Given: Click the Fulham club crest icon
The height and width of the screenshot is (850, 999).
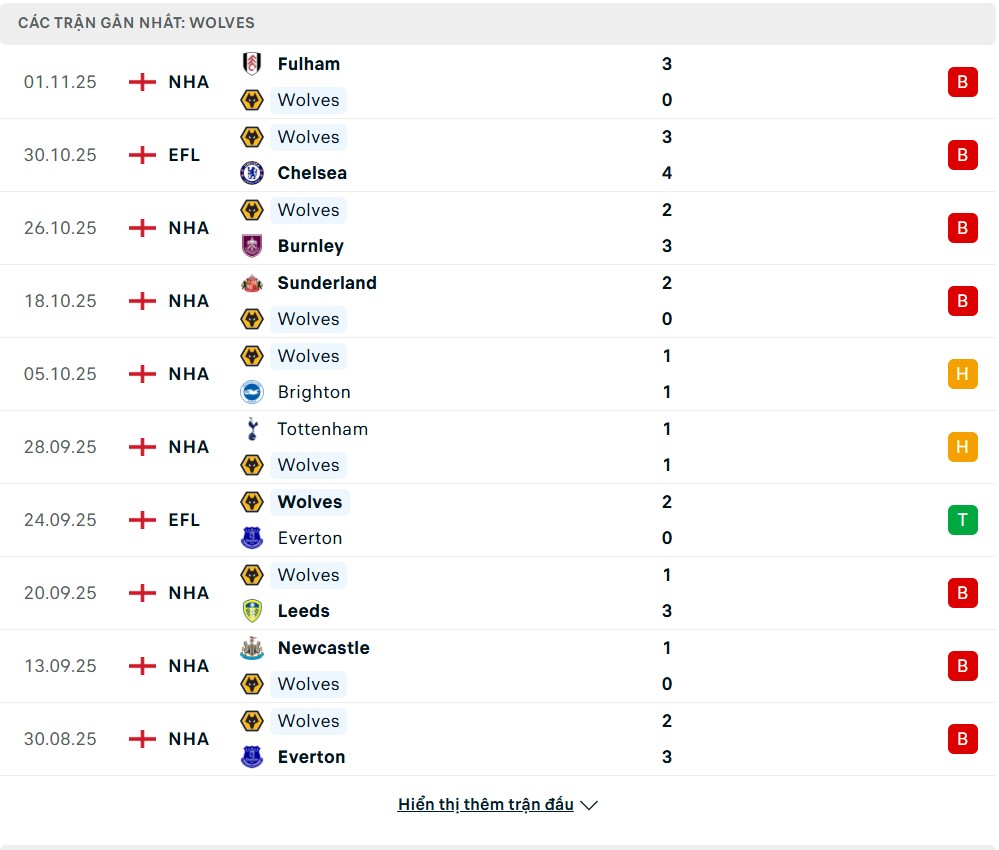Looking at the screenshot, I should pos(252,64).
